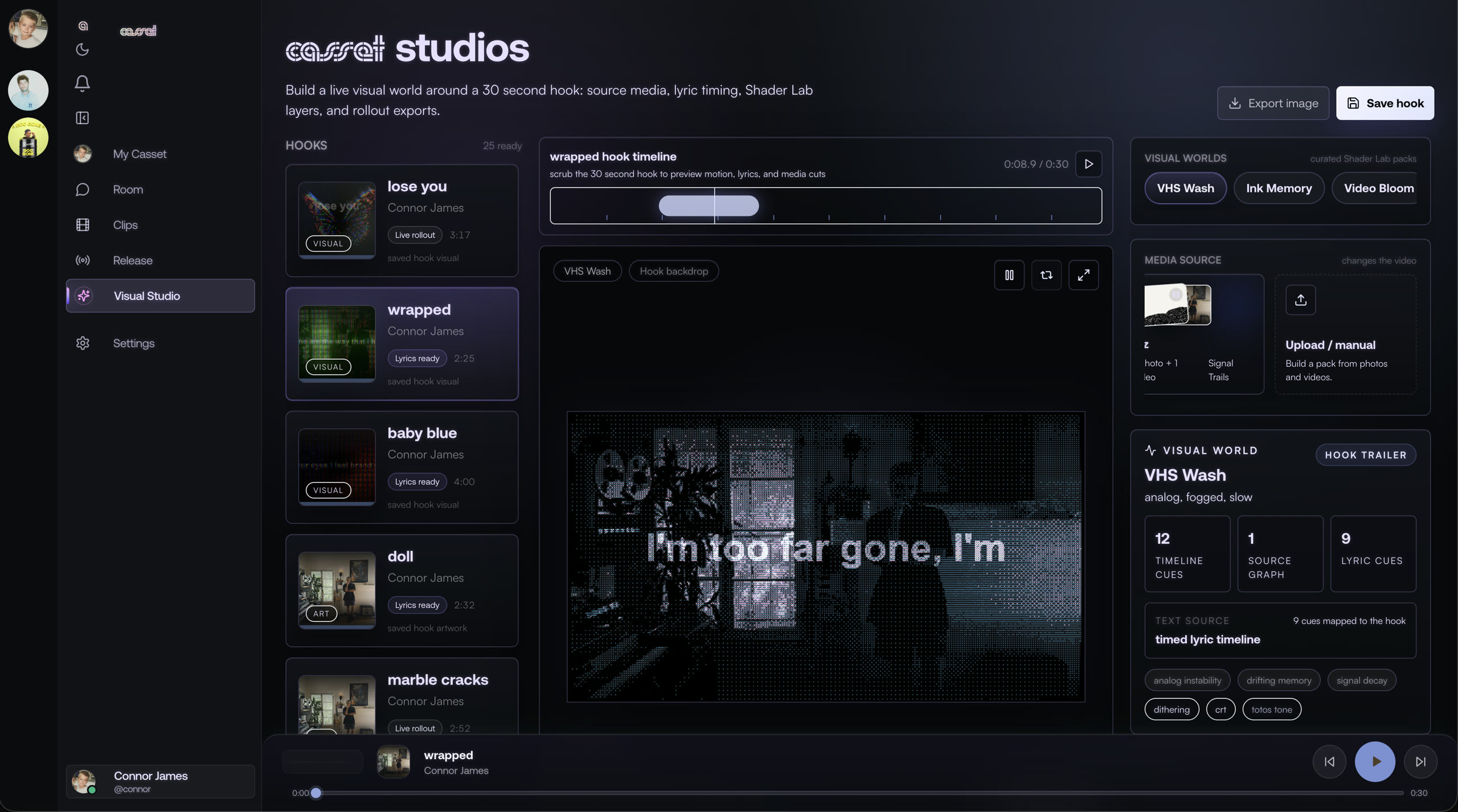Pause the preview video
The image size is (1458, 812).
[x=1009, y=275]
